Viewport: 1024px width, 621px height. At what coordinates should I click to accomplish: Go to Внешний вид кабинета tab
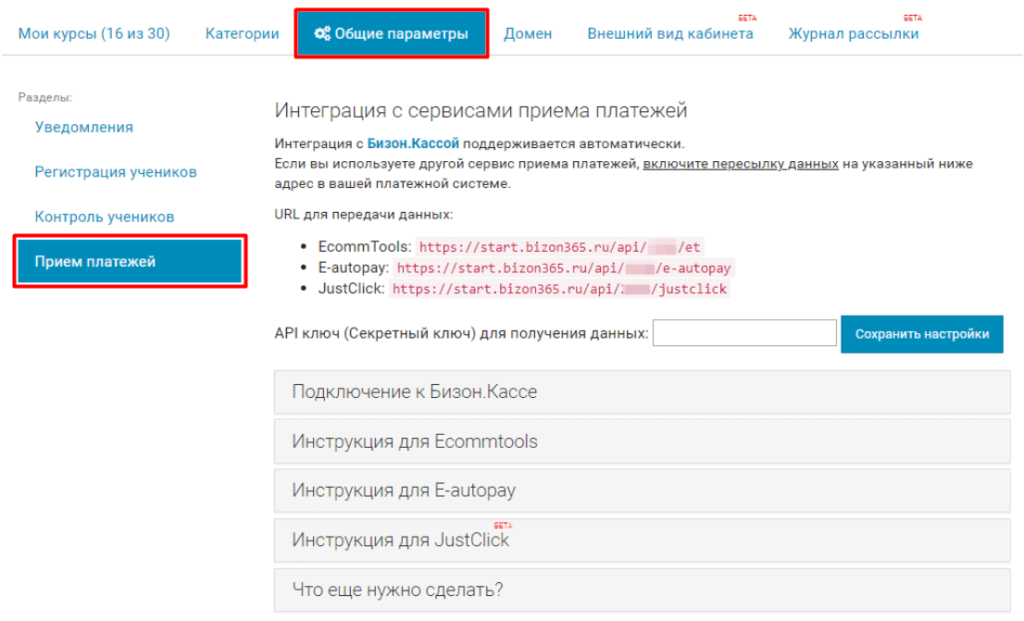tap(669, 34)
